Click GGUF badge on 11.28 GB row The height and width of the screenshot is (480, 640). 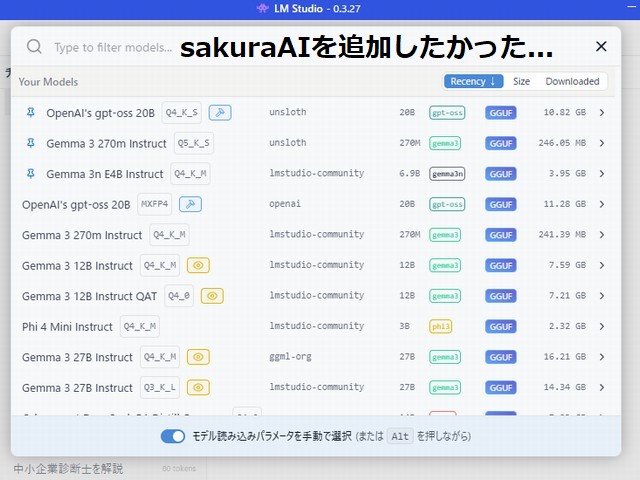501,204
